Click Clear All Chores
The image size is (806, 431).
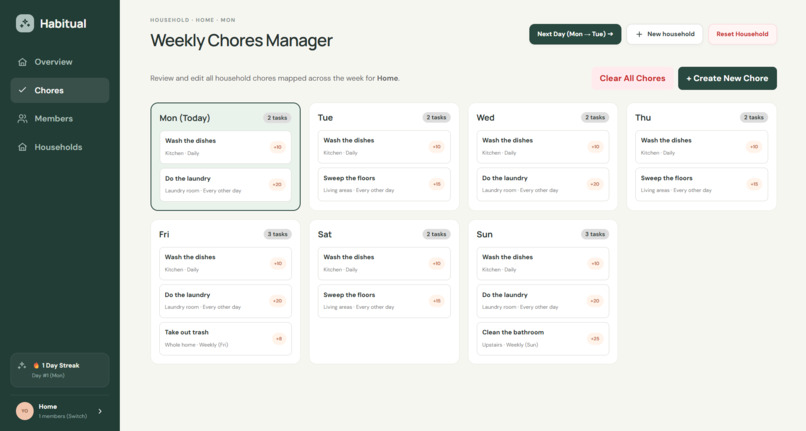632,78
